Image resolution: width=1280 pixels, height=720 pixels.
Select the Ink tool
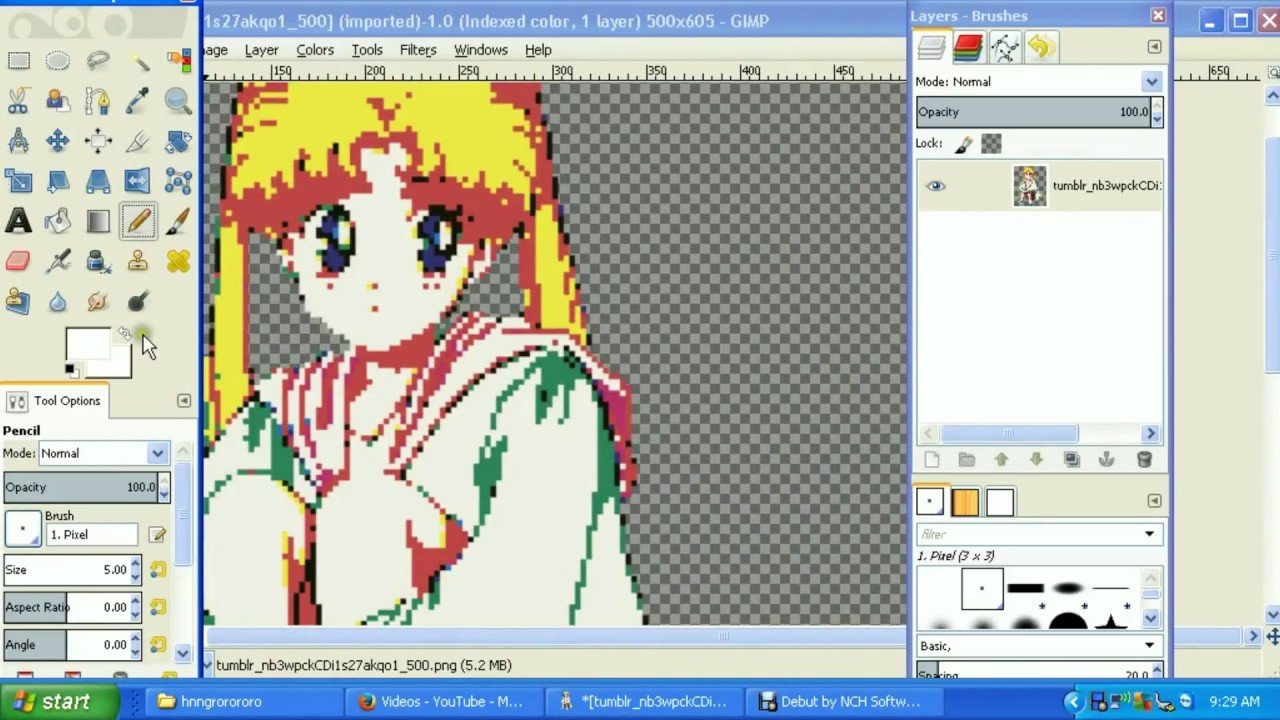[98, 261]
